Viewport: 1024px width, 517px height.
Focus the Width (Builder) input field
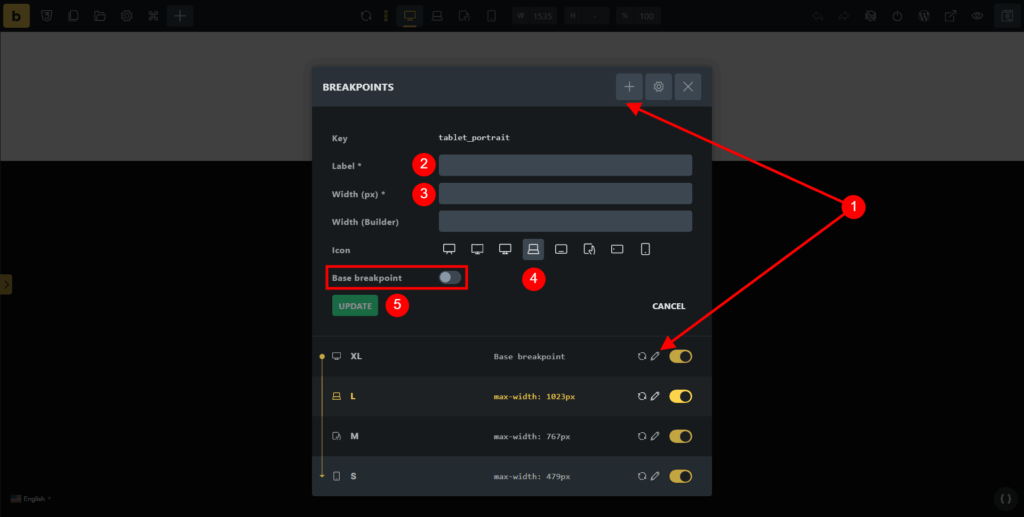[566, 221]
